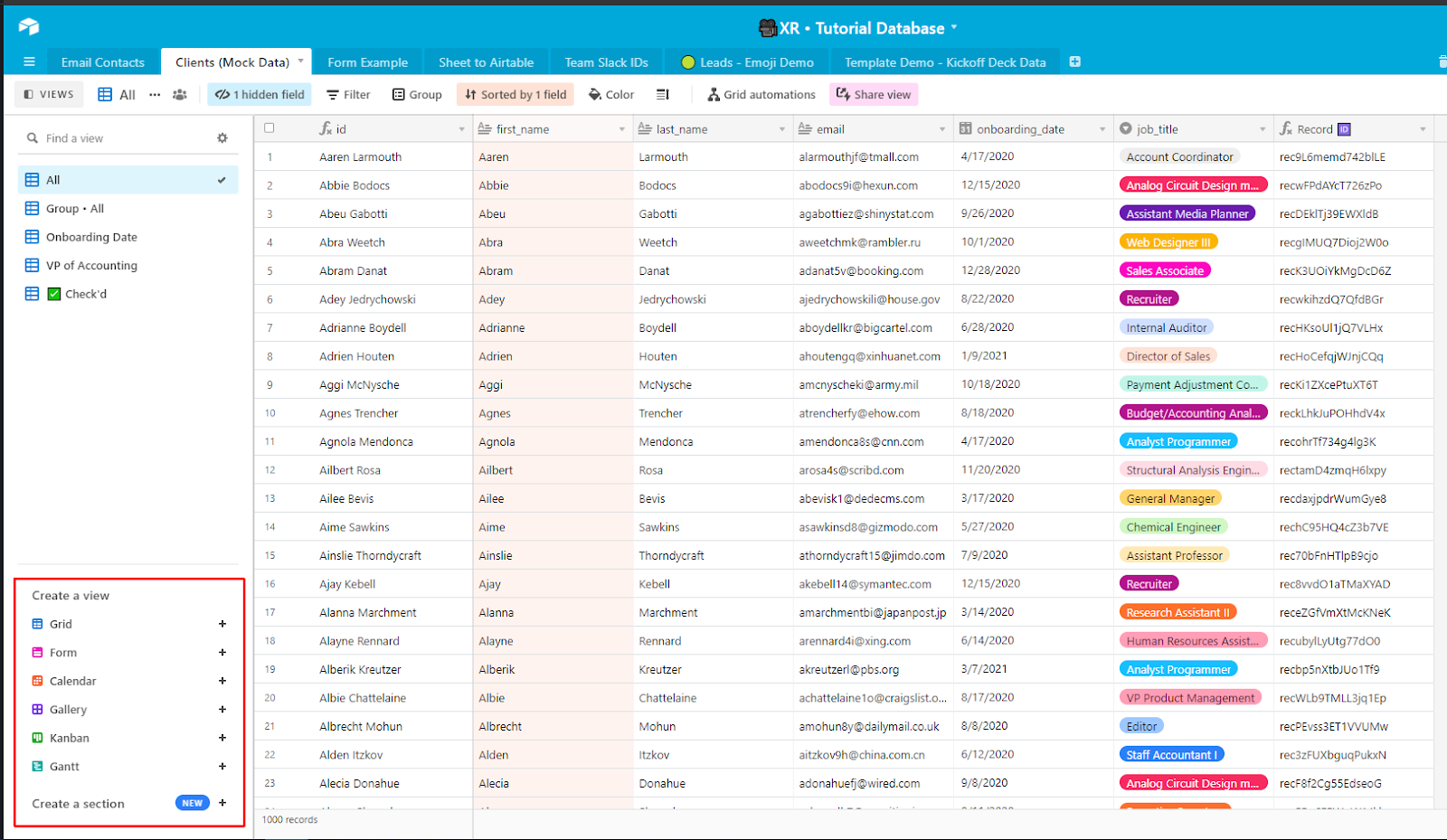Click the row height toolbar icon

663,95
